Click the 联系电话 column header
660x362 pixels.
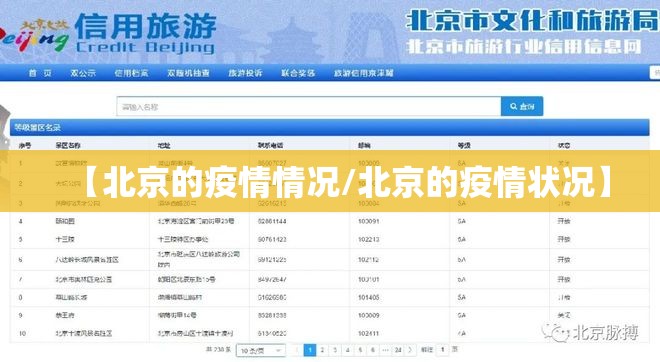point(270,146)
